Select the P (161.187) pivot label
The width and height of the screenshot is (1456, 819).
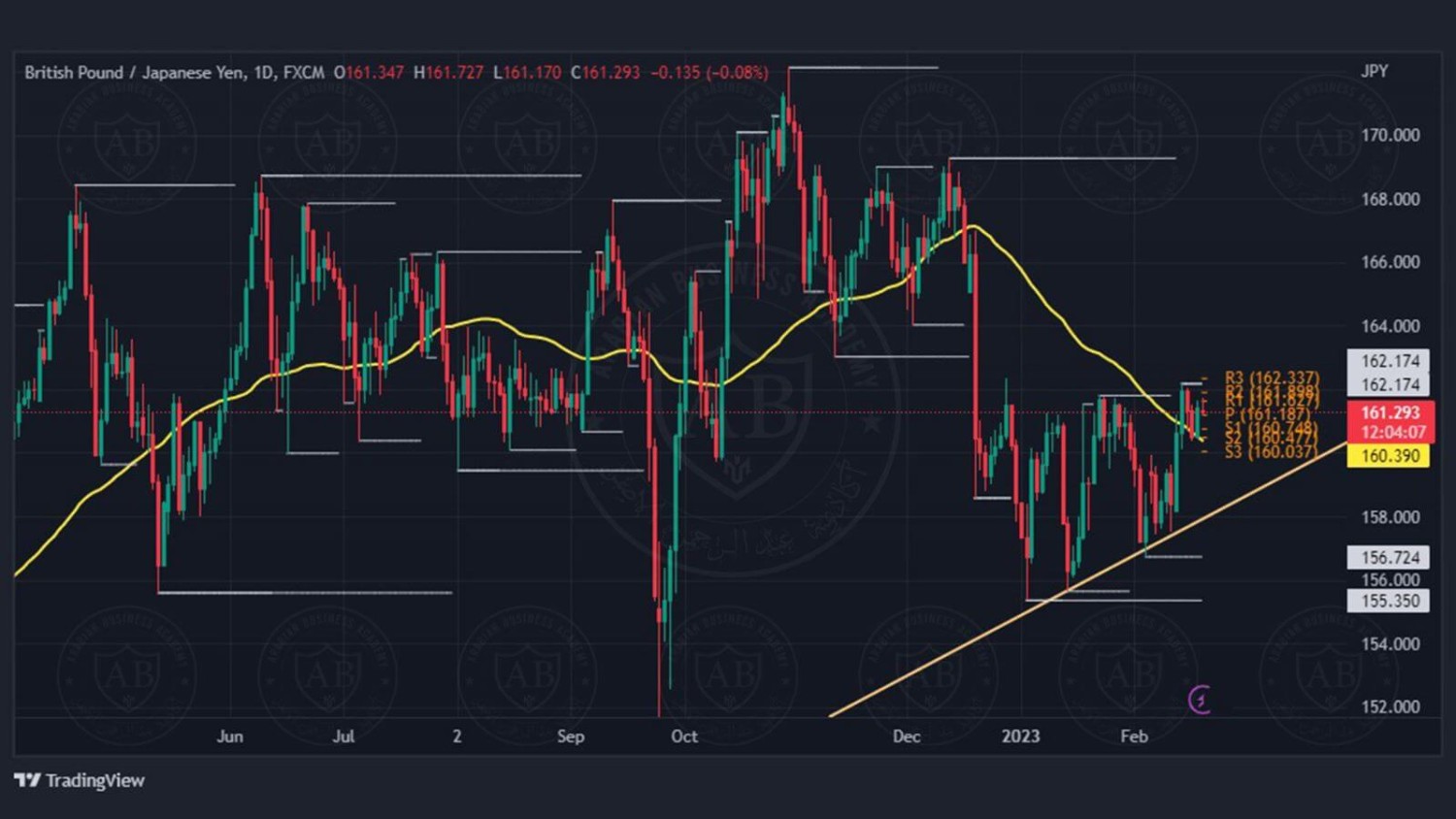[x=1268, y=414]
